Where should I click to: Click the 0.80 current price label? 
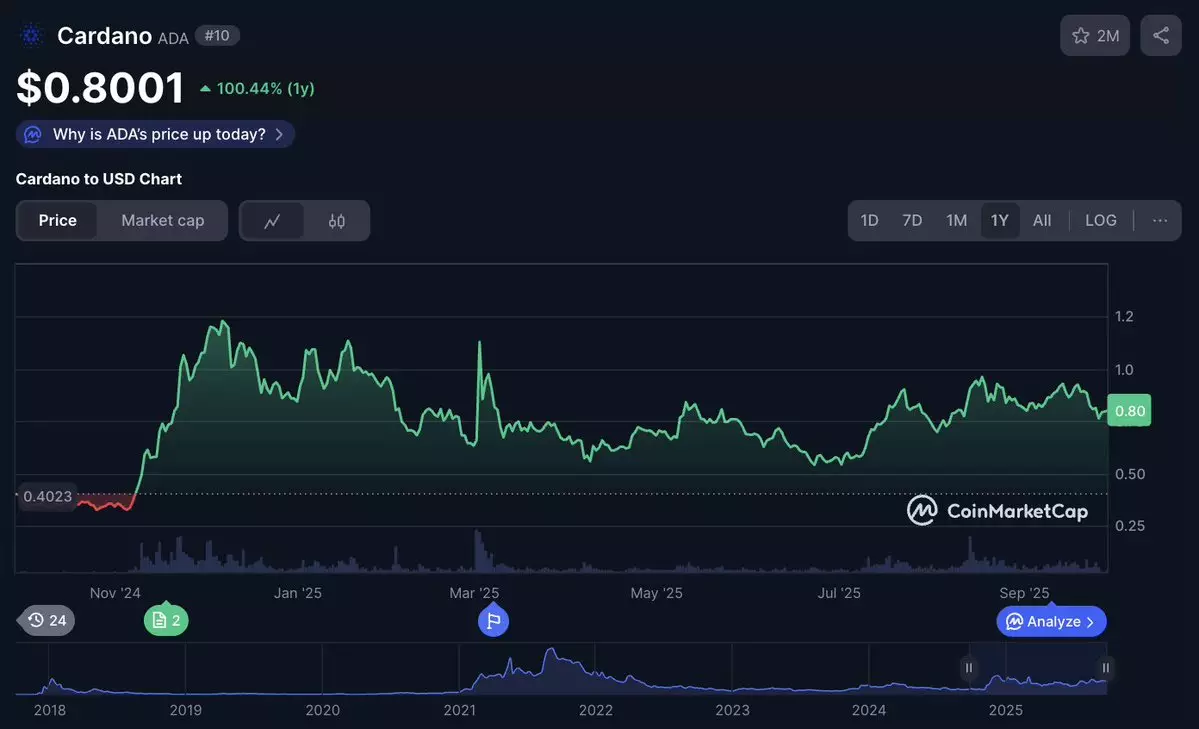(1129, 411)
